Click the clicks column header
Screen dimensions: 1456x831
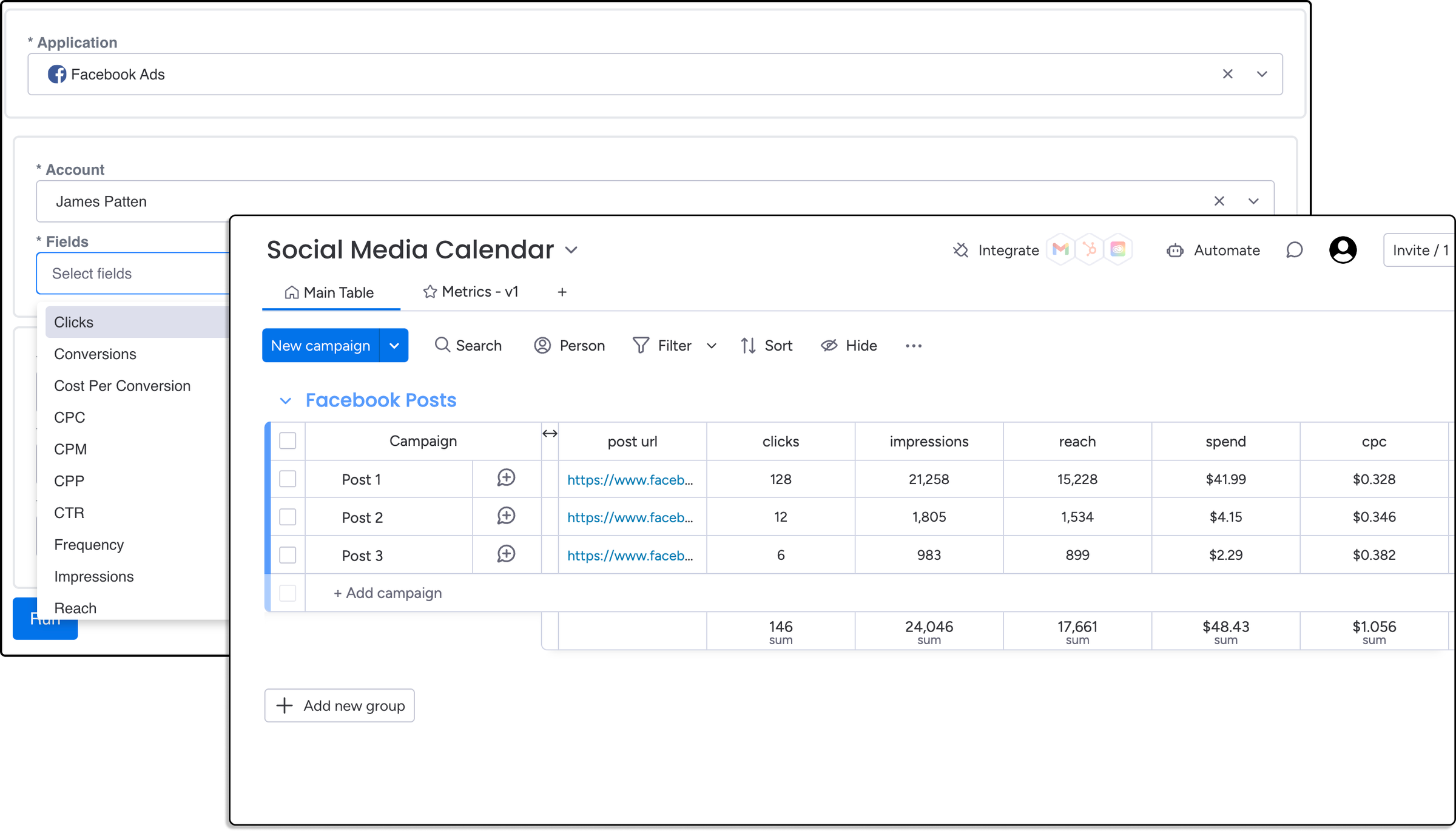click(781, 442)
